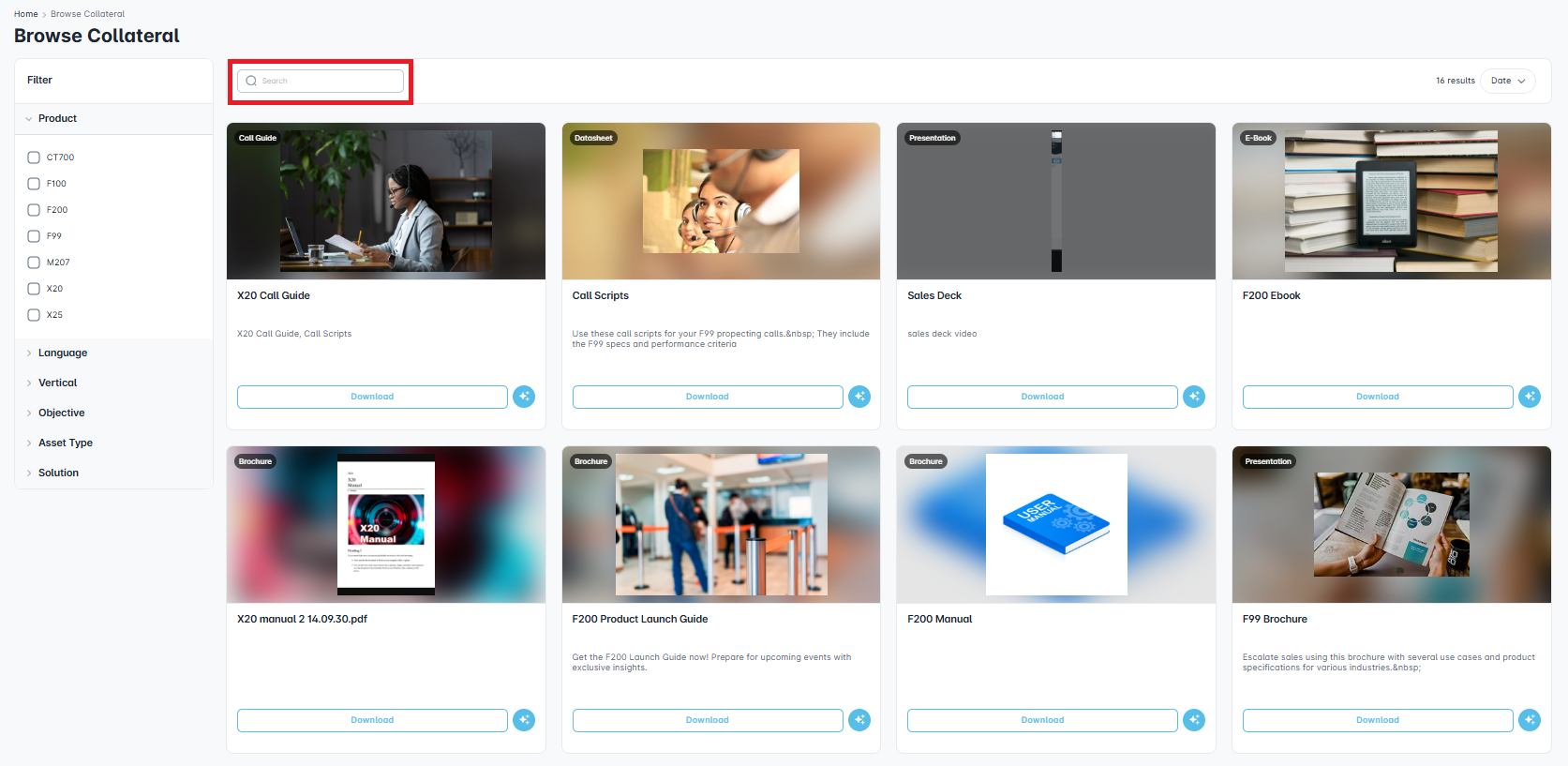Expand the Asset Type filter section
This screenshot has height=766, width=1568.
(x=66, y=443)
